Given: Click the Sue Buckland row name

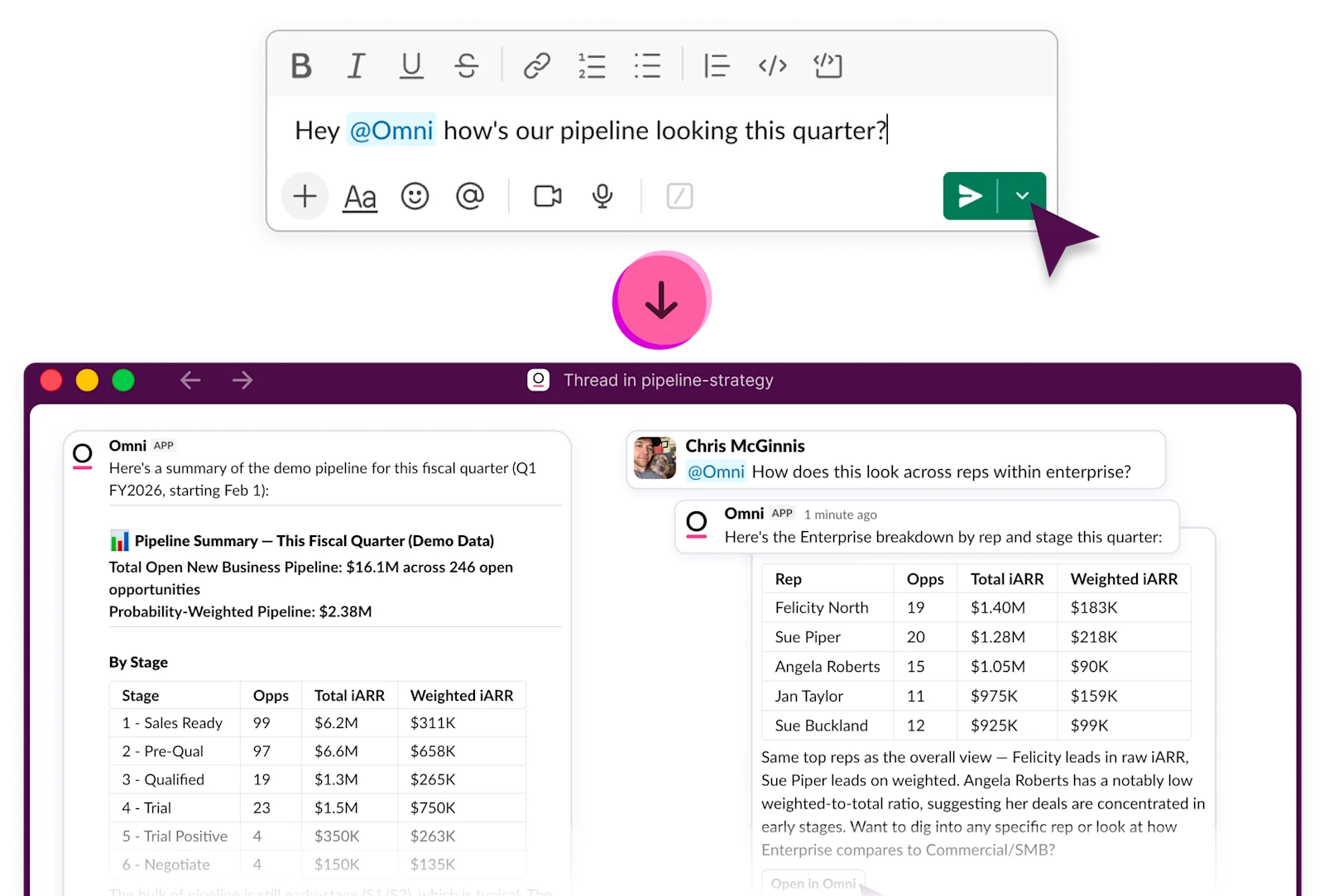Looking at the screenshot, I should tap(821, 726).
